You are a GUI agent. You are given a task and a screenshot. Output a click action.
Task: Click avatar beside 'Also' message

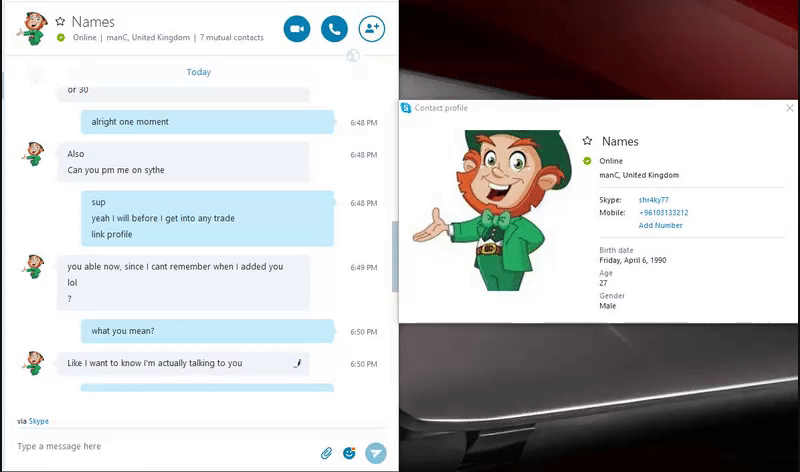click(x=33, y=154)
